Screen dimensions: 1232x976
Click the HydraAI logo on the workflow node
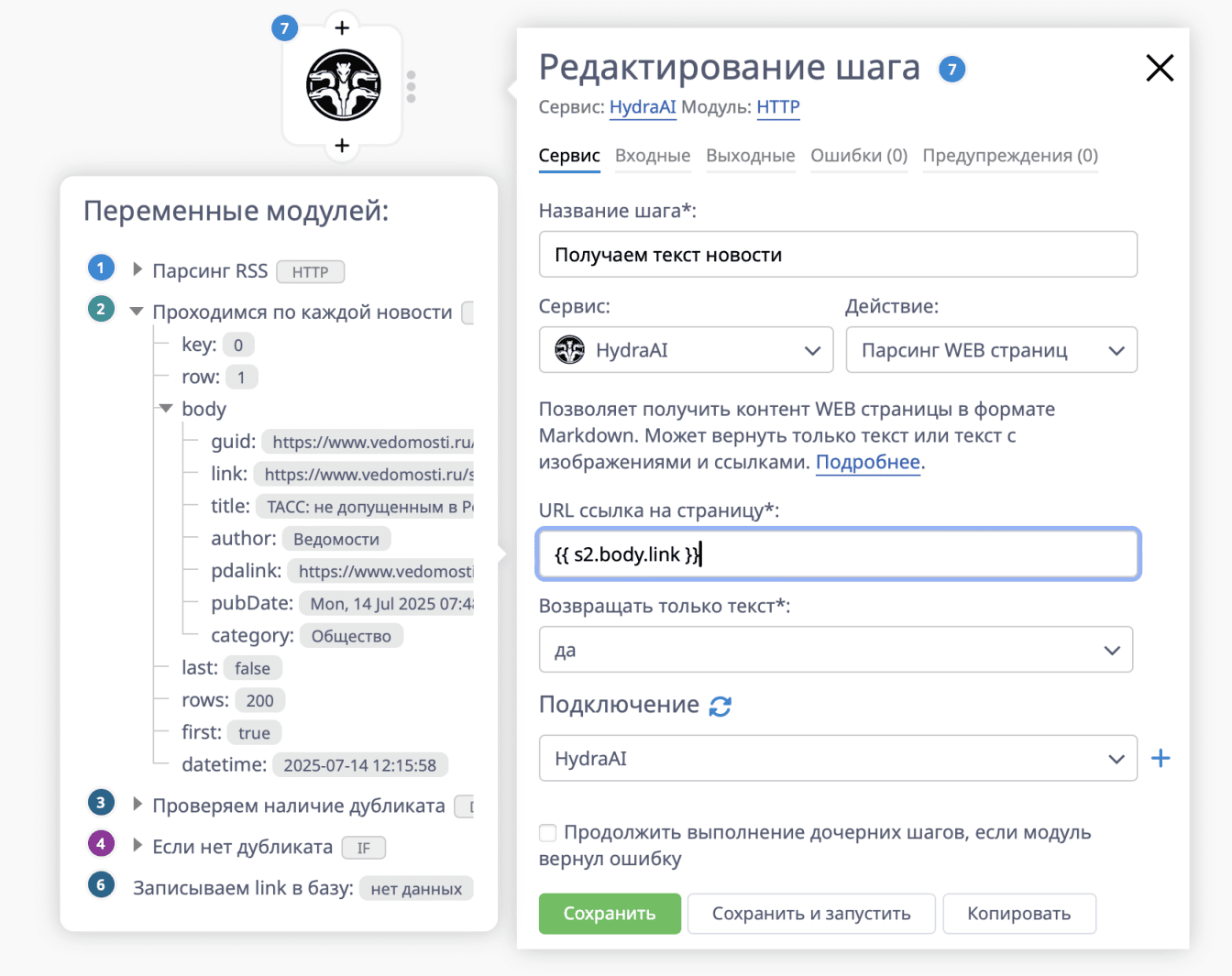tap(343, 85)
